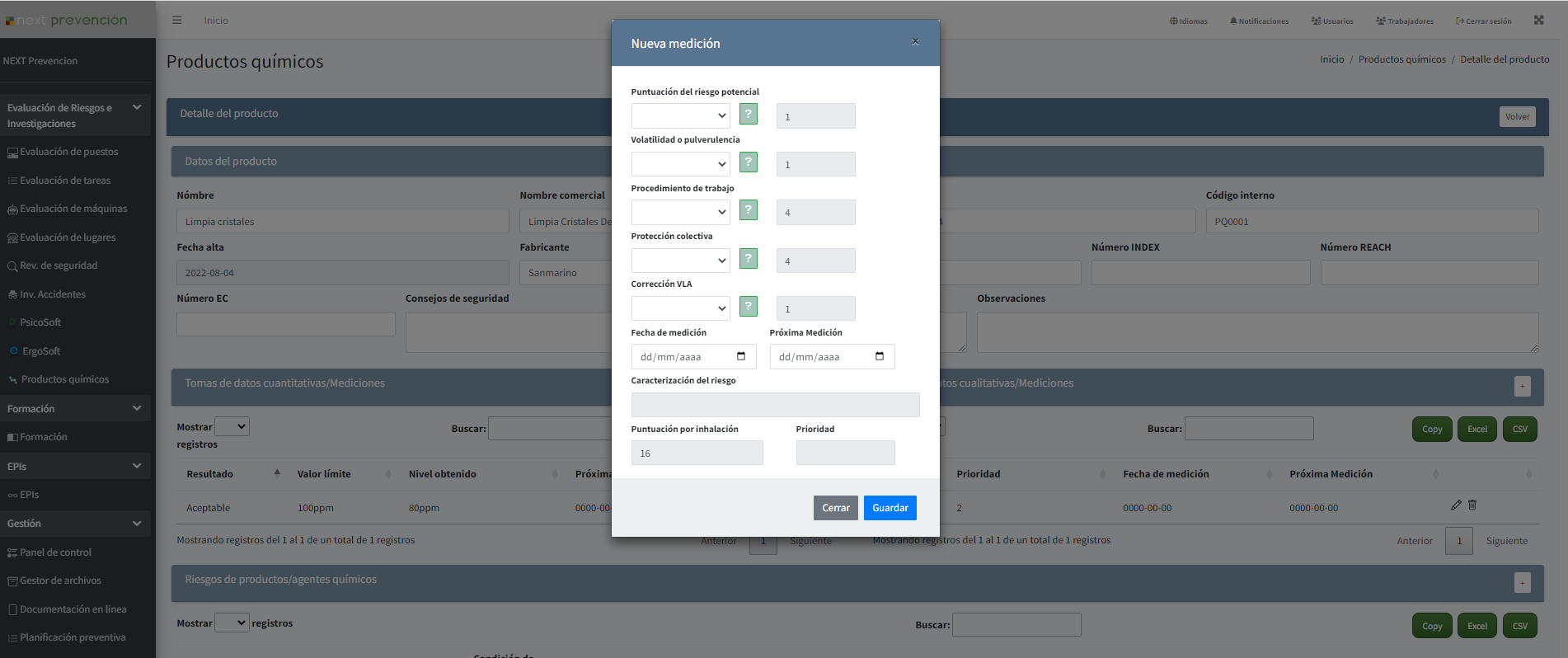The image size is (1568, 658).
Task: Toggle the sidebar hamburger menu
Action: point(177,20)
